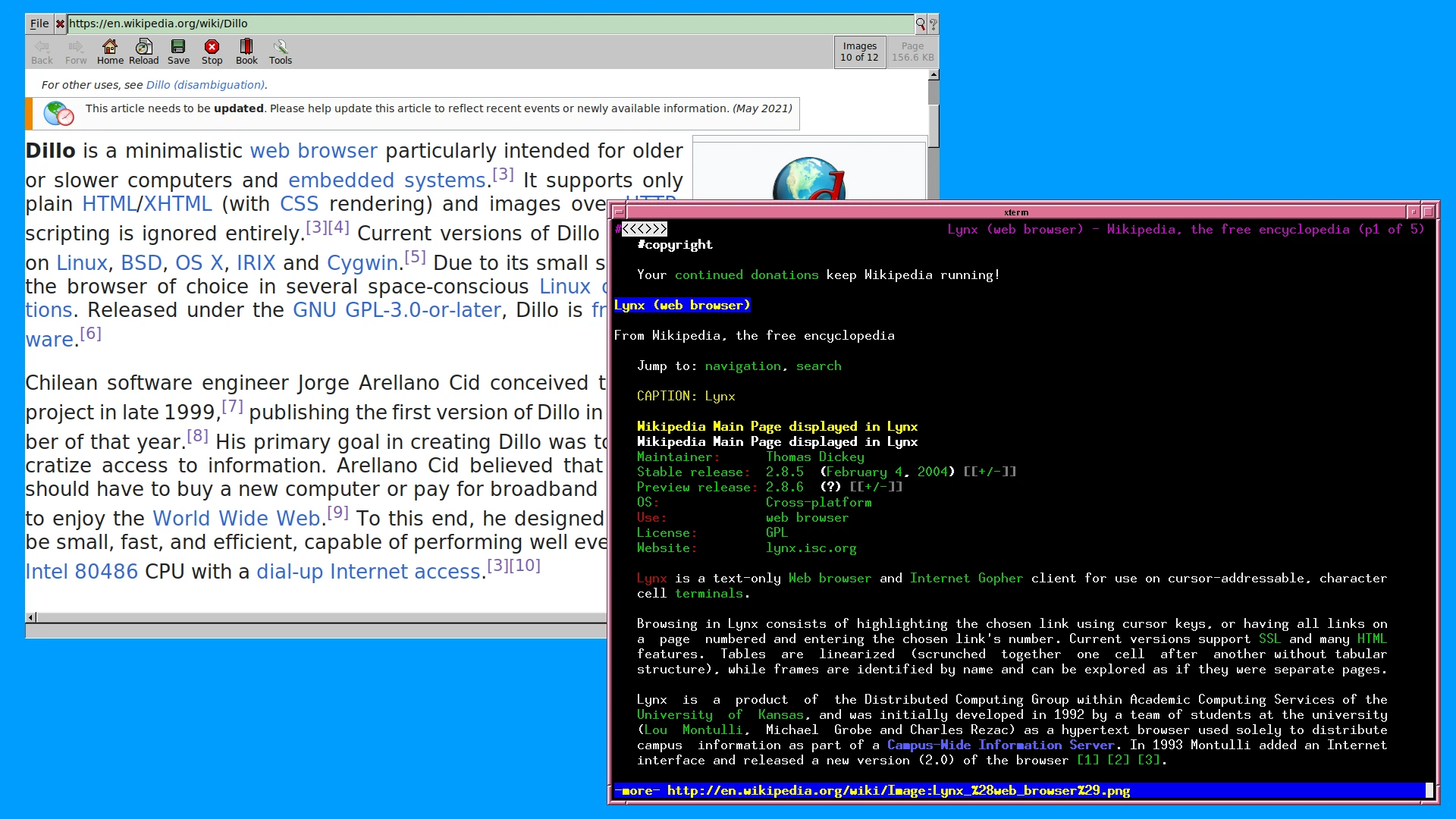Screen dimensions: 1456x819
Task: Click footnote reference [9]
Action: 337,513
